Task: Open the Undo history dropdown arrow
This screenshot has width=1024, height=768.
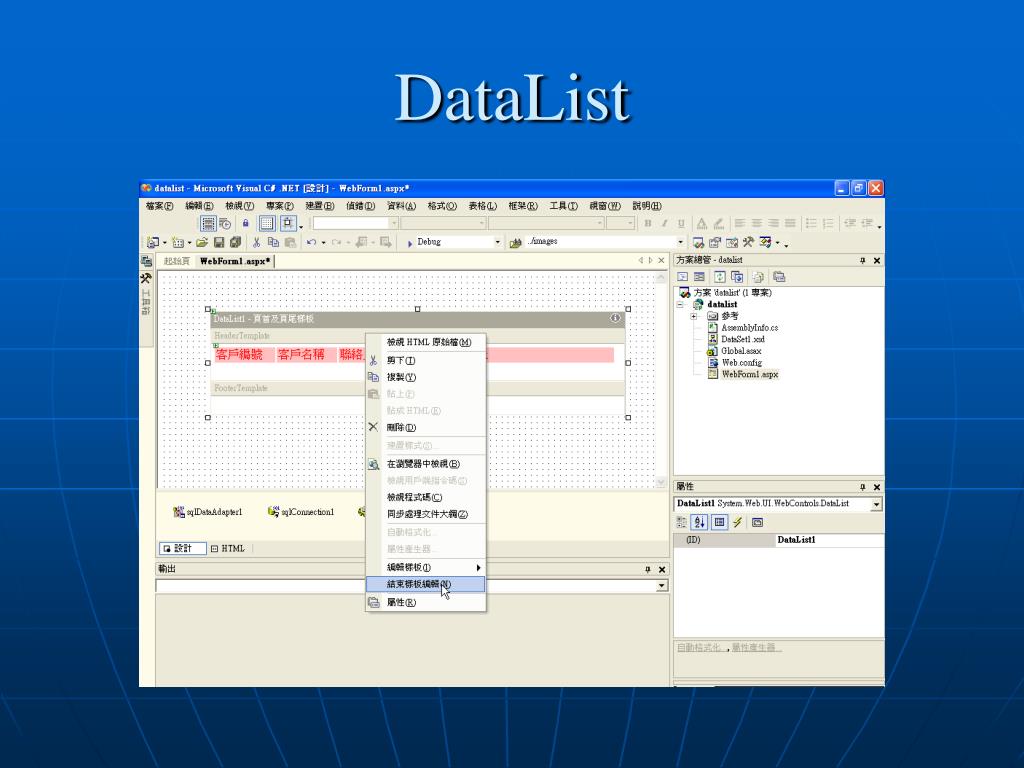Action: (323, 243)
